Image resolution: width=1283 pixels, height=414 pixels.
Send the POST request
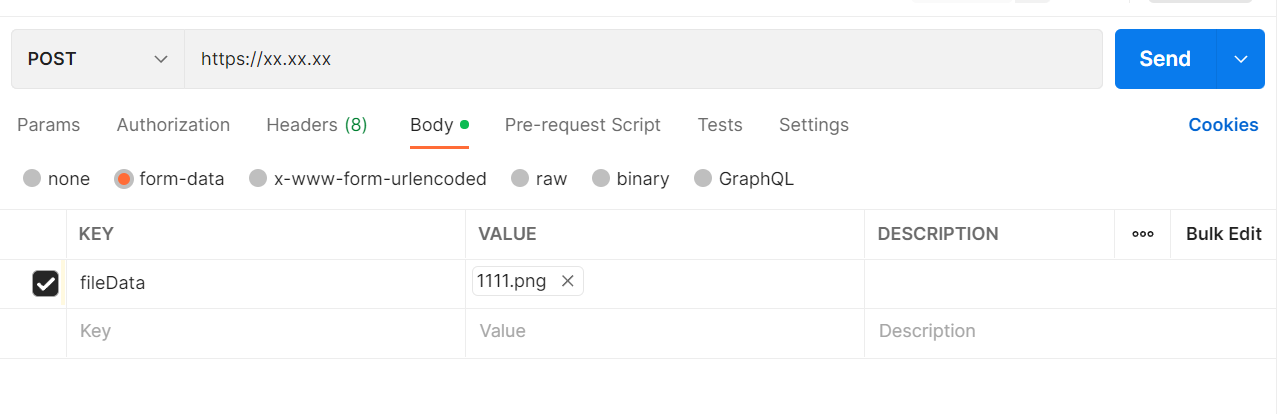tap(1165, 59)
